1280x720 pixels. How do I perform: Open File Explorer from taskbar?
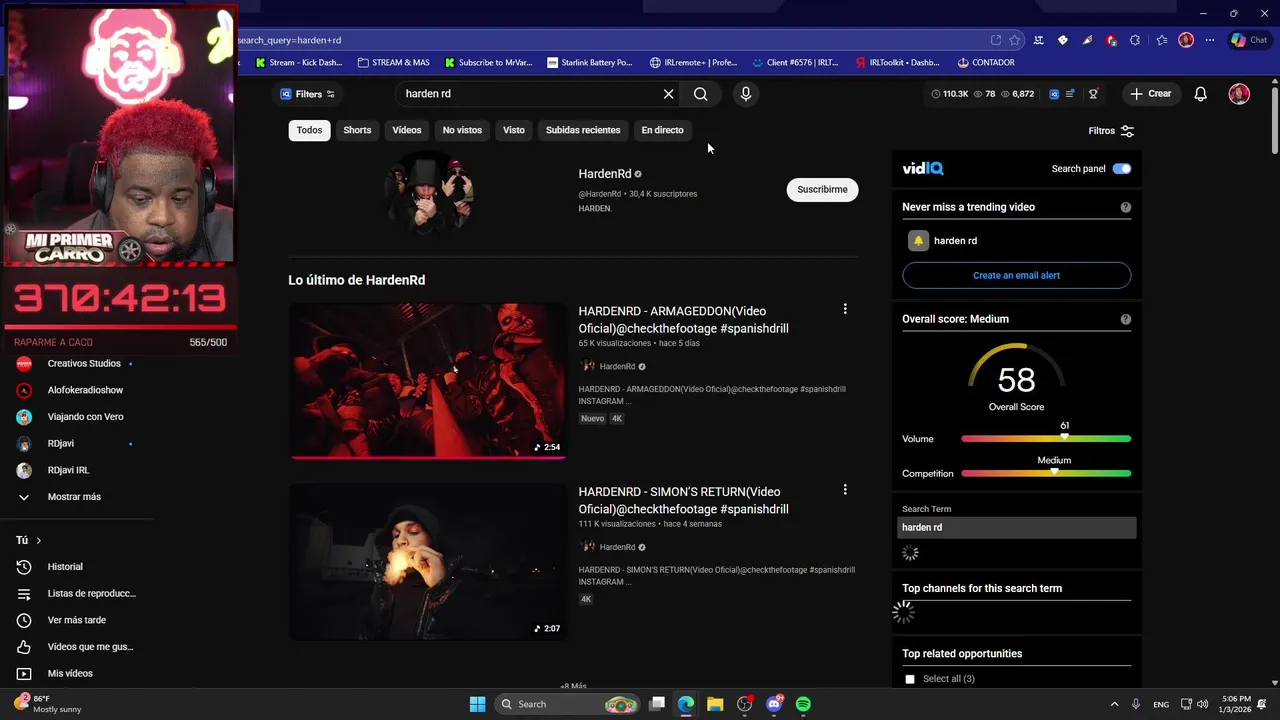pos(715,704)
